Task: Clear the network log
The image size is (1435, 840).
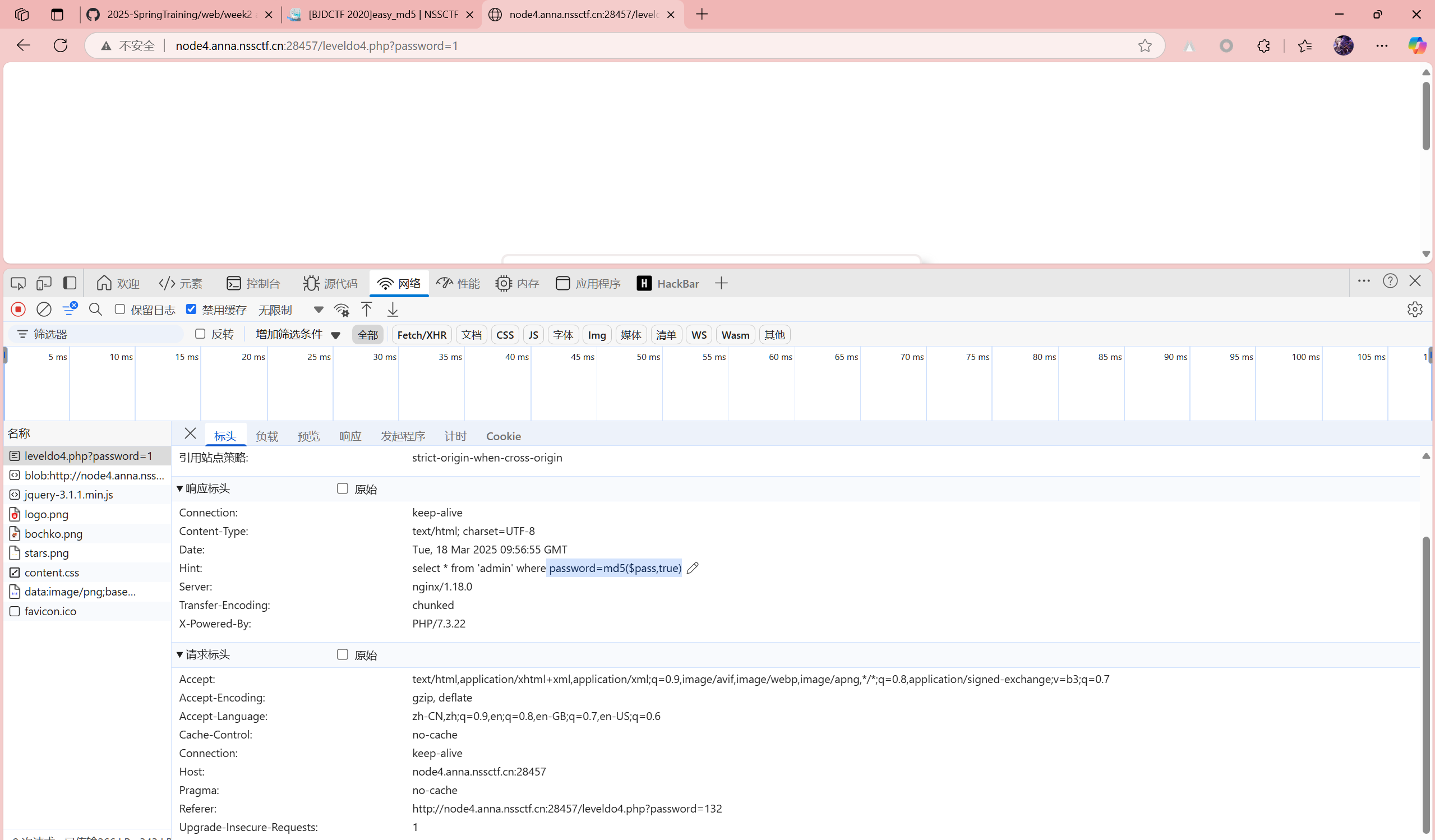Action: [44, 309]
